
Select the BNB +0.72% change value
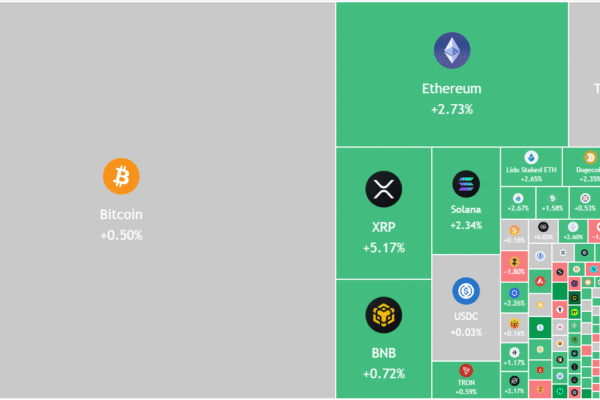pos(383,374)
